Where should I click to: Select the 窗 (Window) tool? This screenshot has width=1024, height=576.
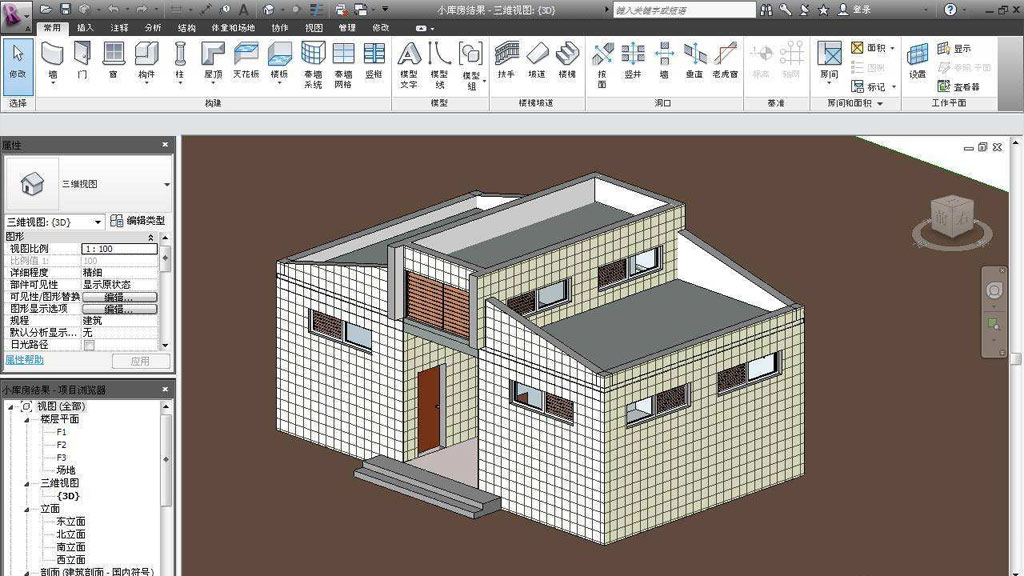coord(114,58)
